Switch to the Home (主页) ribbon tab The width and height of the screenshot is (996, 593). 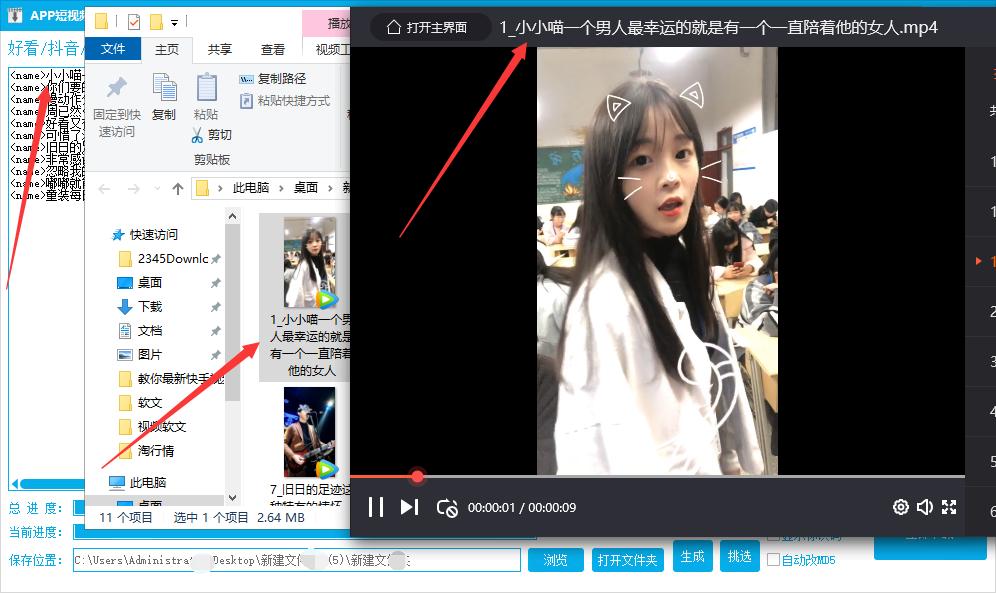[x=167, y=50]
